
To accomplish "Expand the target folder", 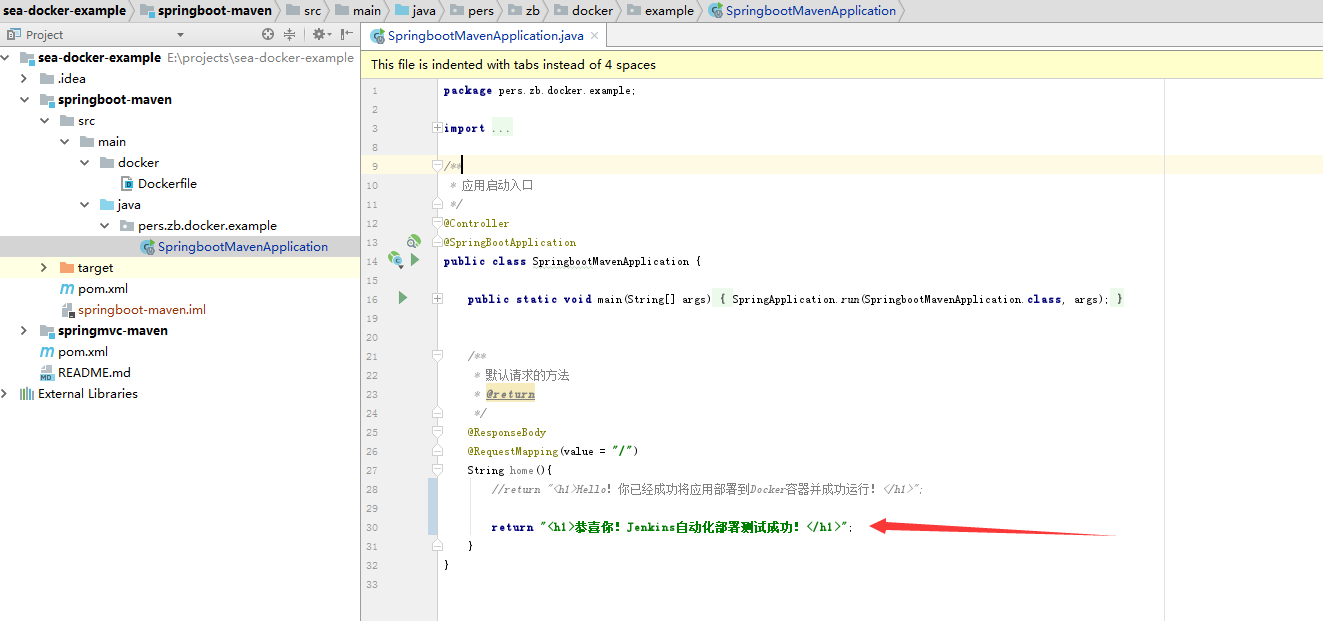I will click(44, 268).
